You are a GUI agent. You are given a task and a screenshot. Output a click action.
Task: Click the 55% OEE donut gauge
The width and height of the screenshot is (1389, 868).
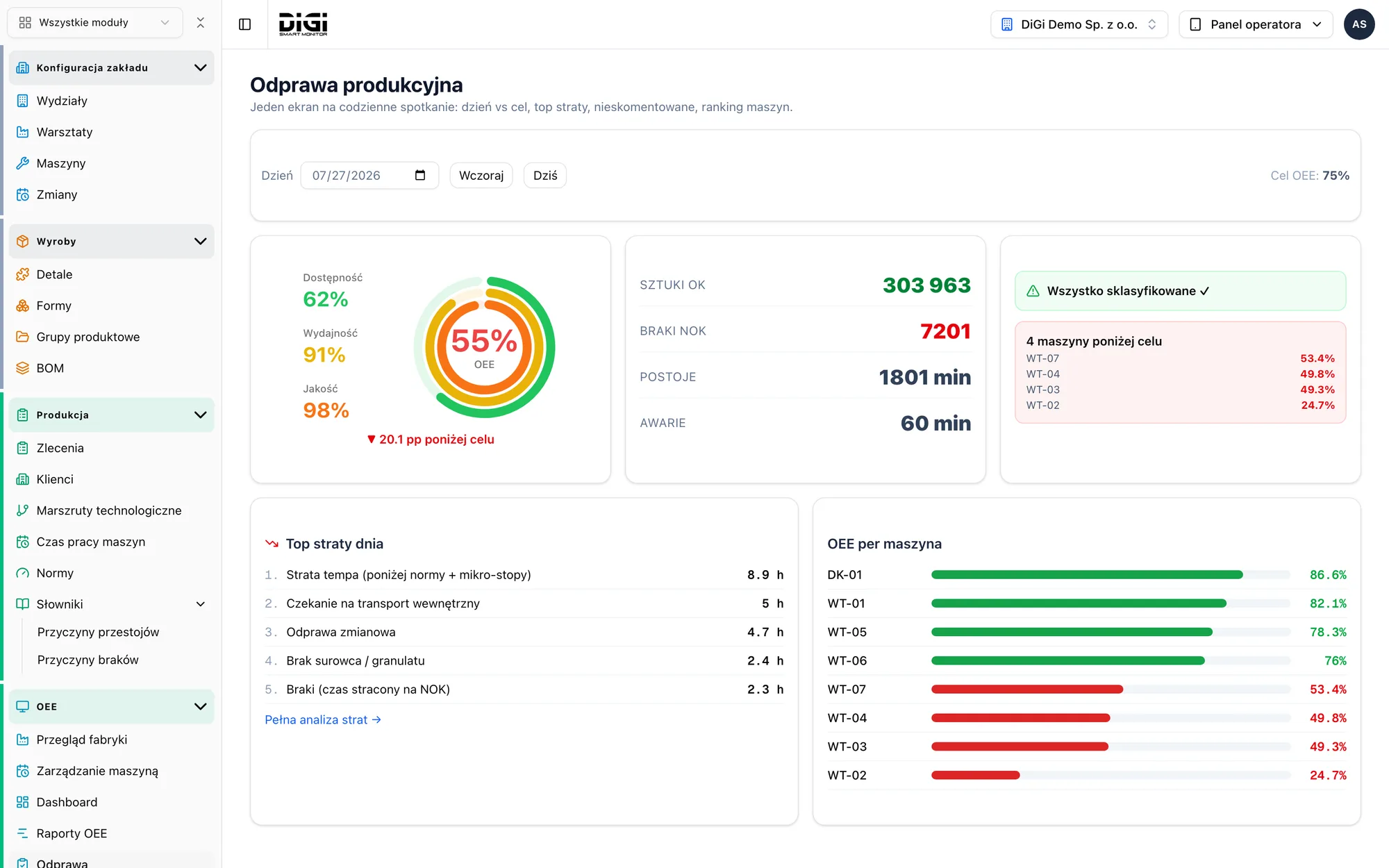pos(484,347)
